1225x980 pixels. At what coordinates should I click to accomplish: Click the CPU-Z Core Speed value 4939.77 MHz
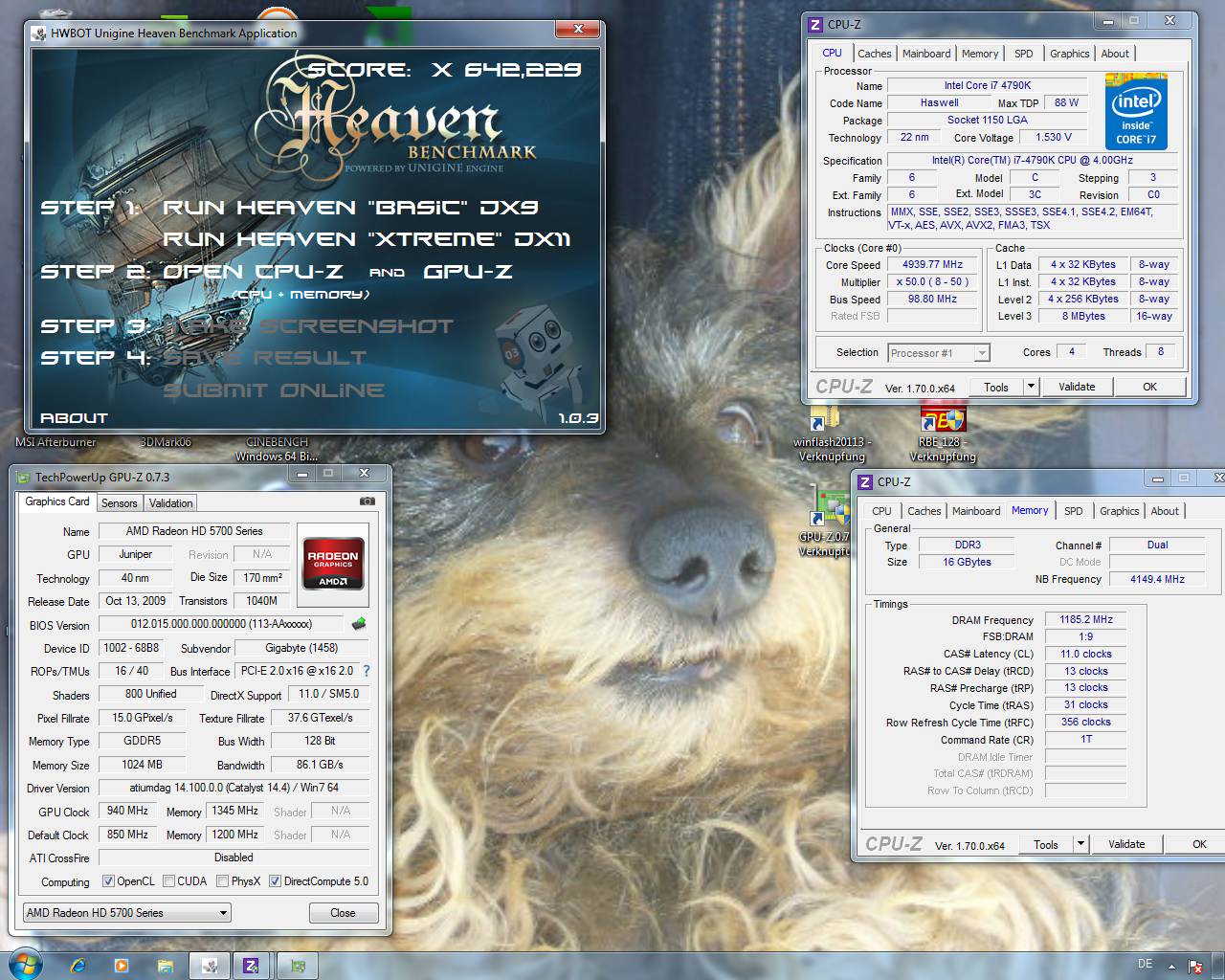coord(932,265)
